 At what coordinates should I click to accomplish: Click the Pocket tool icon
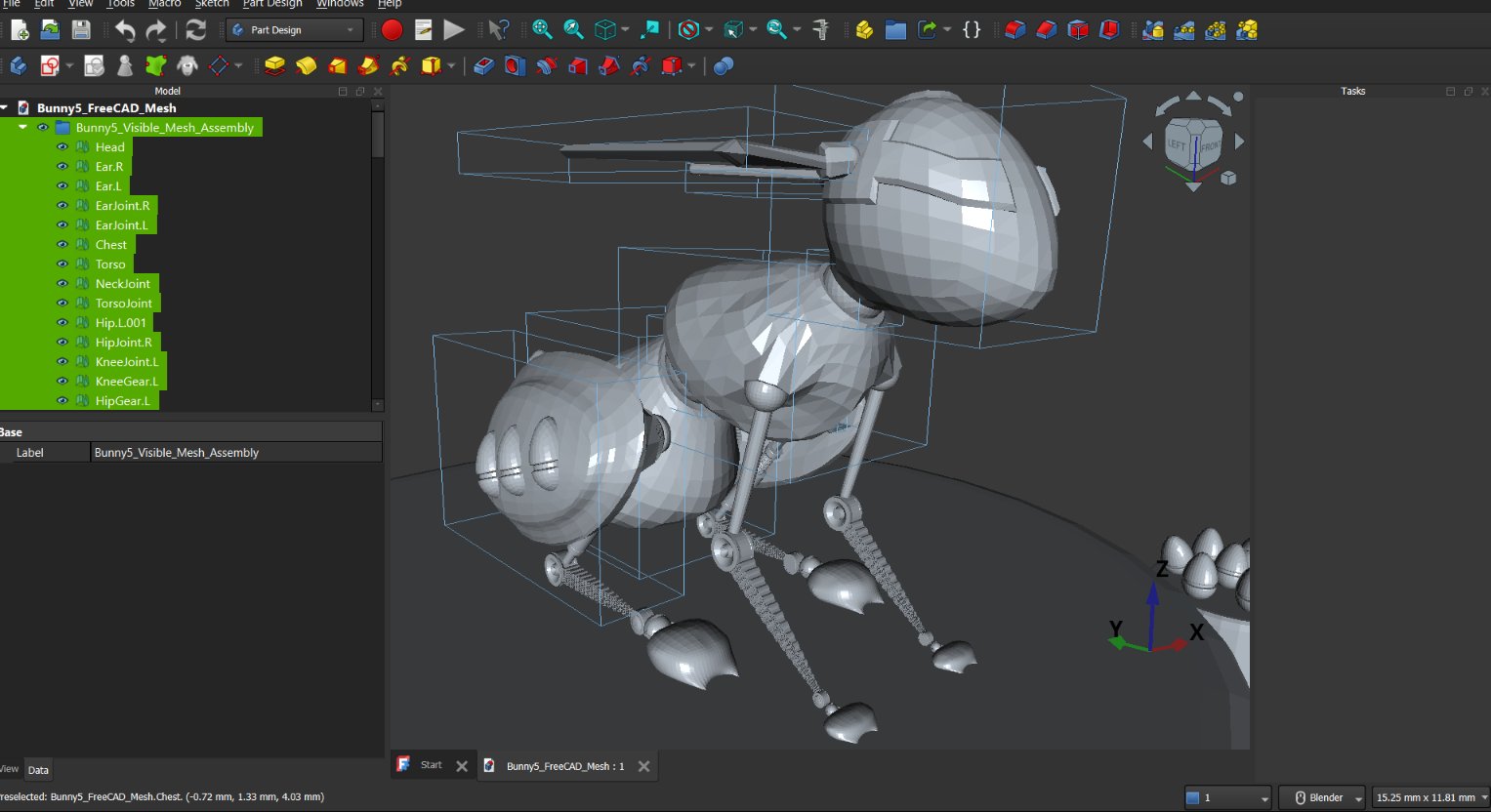click(483, 65)
